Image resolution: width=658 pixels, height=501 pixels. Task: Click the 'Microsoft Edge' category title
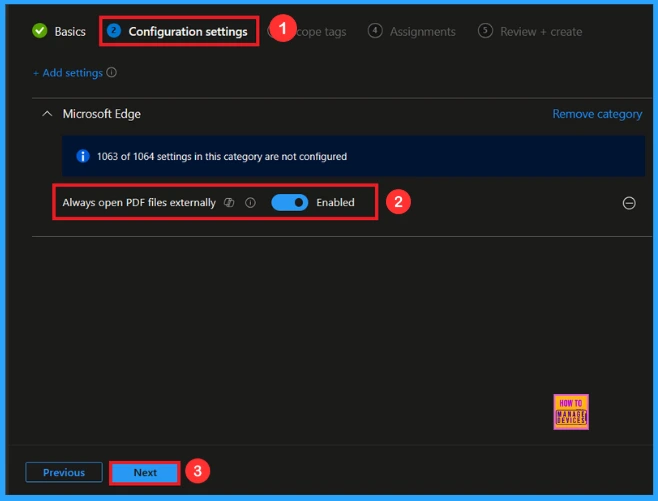(x=102, y=114)
